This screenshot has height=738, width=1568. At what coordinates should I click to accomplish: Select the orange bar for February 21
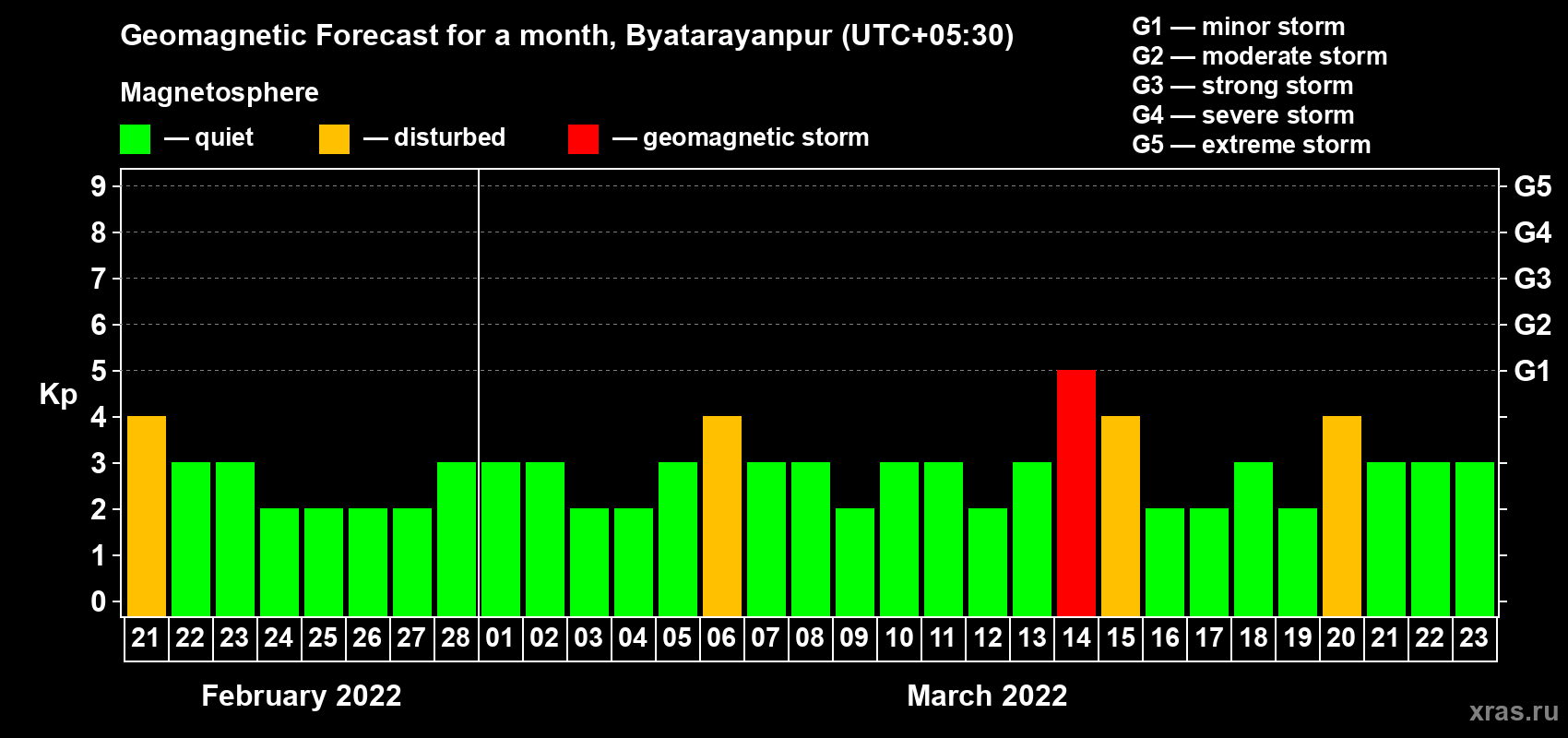[x=147, y=516]
